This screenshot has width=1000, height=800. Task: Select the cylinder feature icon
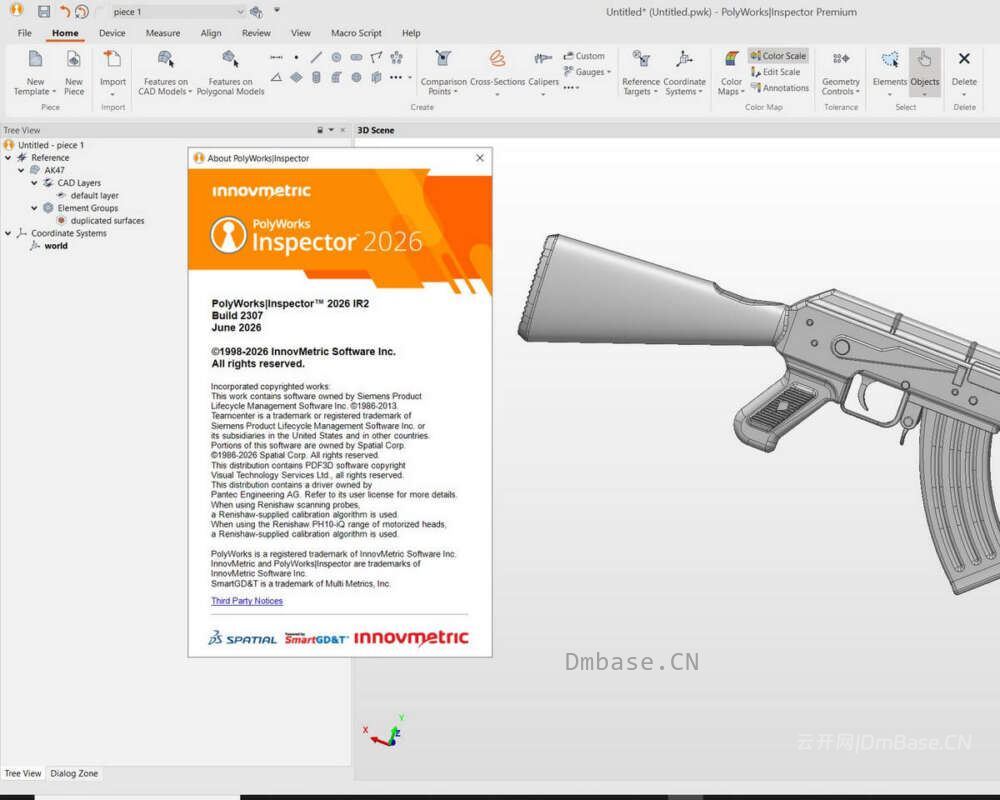coord(316,77)
